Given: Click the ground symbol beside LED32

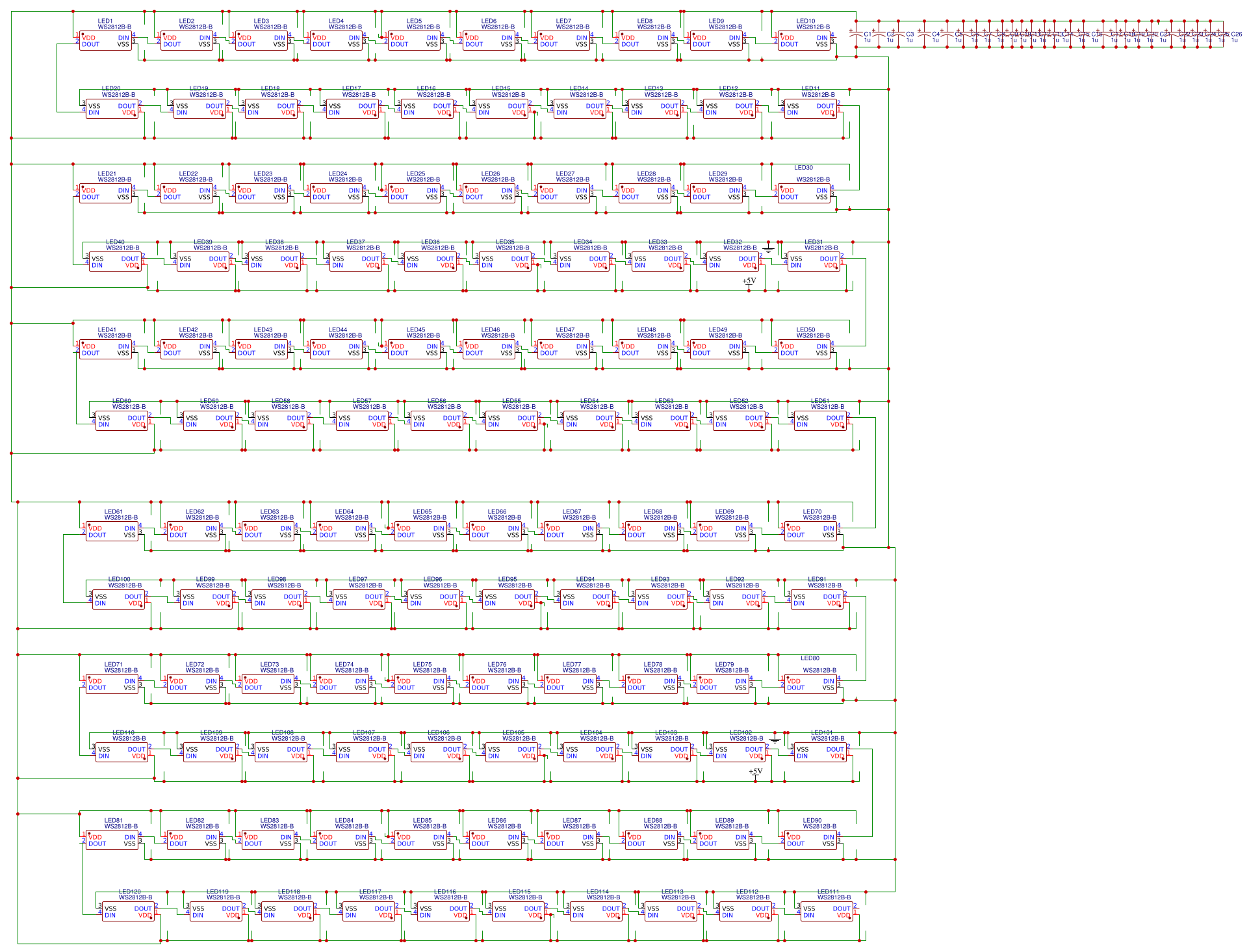Looking at the screenshot, I should pos(769,249).
